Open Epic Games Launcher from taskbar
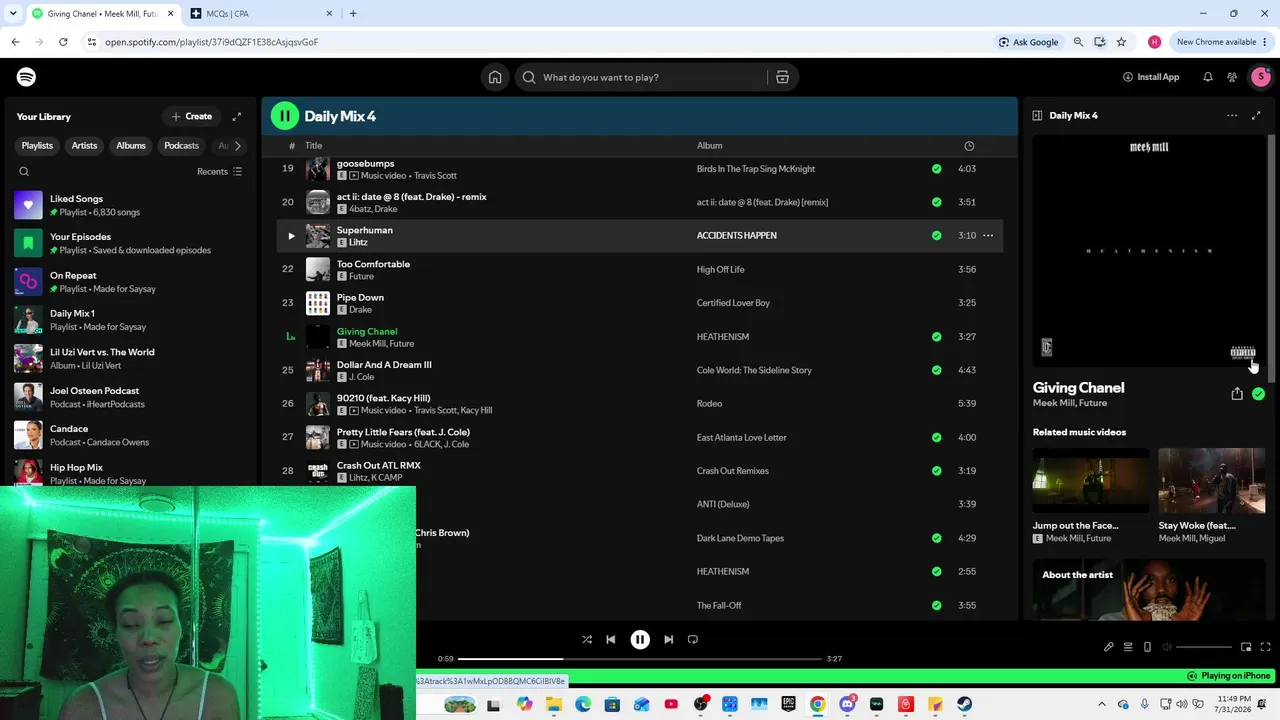 pyautogui.click(x=788, y=705)
